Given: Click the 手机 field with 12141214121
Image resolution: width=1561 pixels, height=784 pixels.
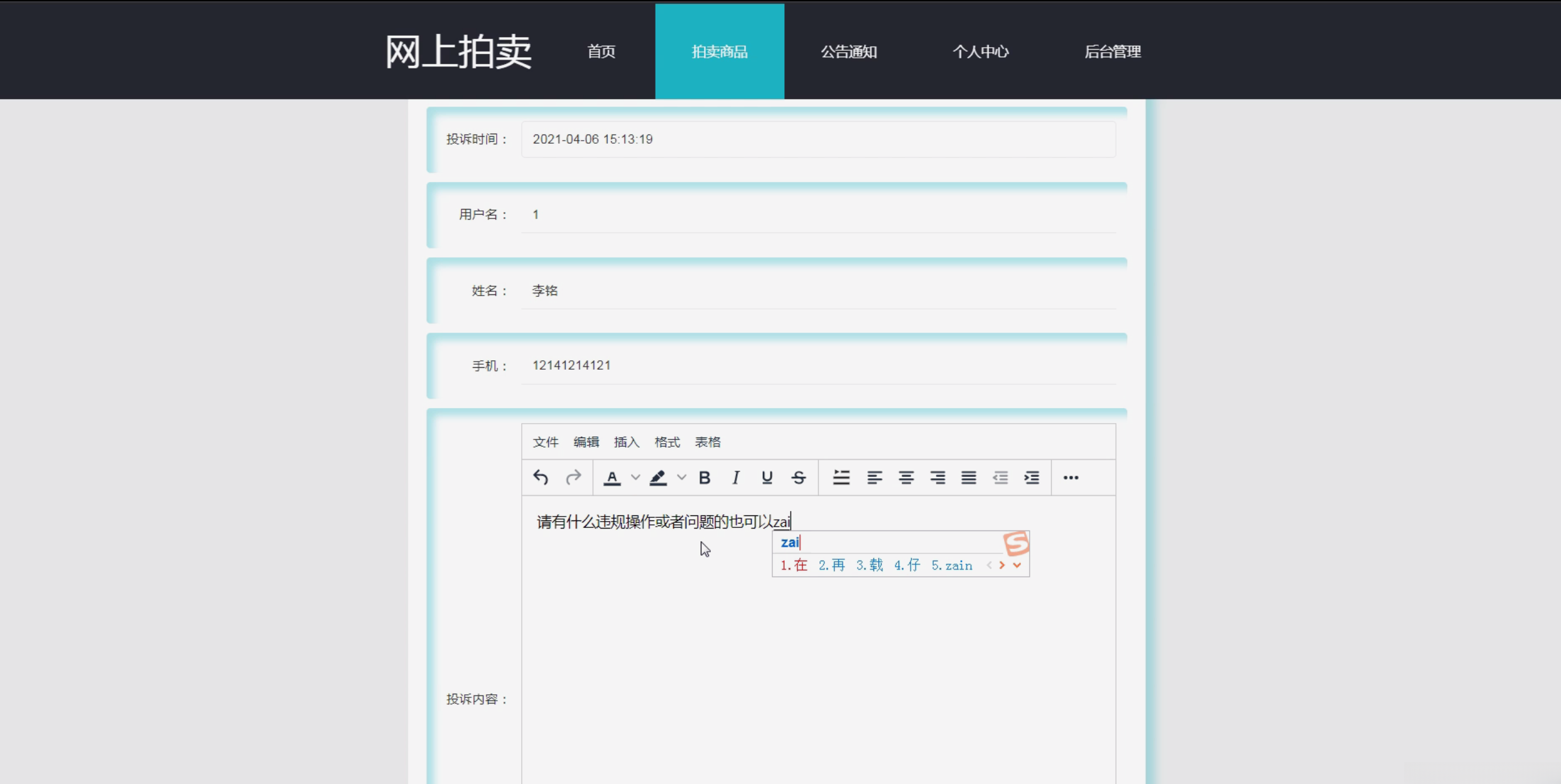Looking at the screenshot, I should [x=818, y=365].
